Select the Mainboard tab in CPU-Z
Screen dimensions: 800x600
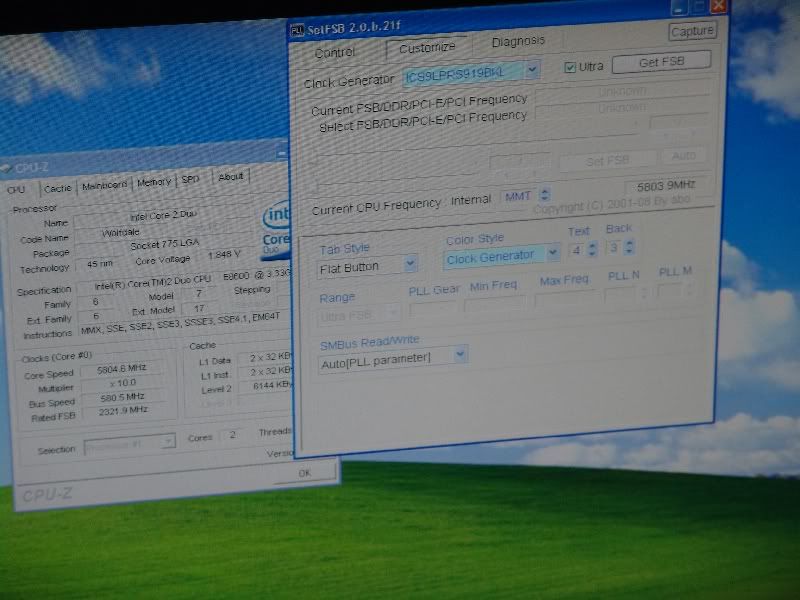coord(104,185)
